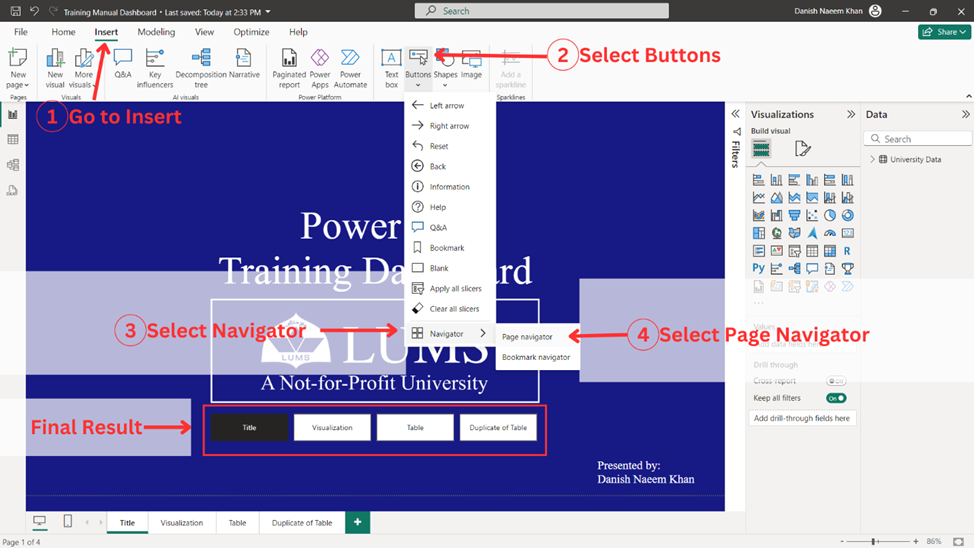The width and height of the screenshot is (974, 548).
Task: Click the Share button
Action: pos(944,32)
